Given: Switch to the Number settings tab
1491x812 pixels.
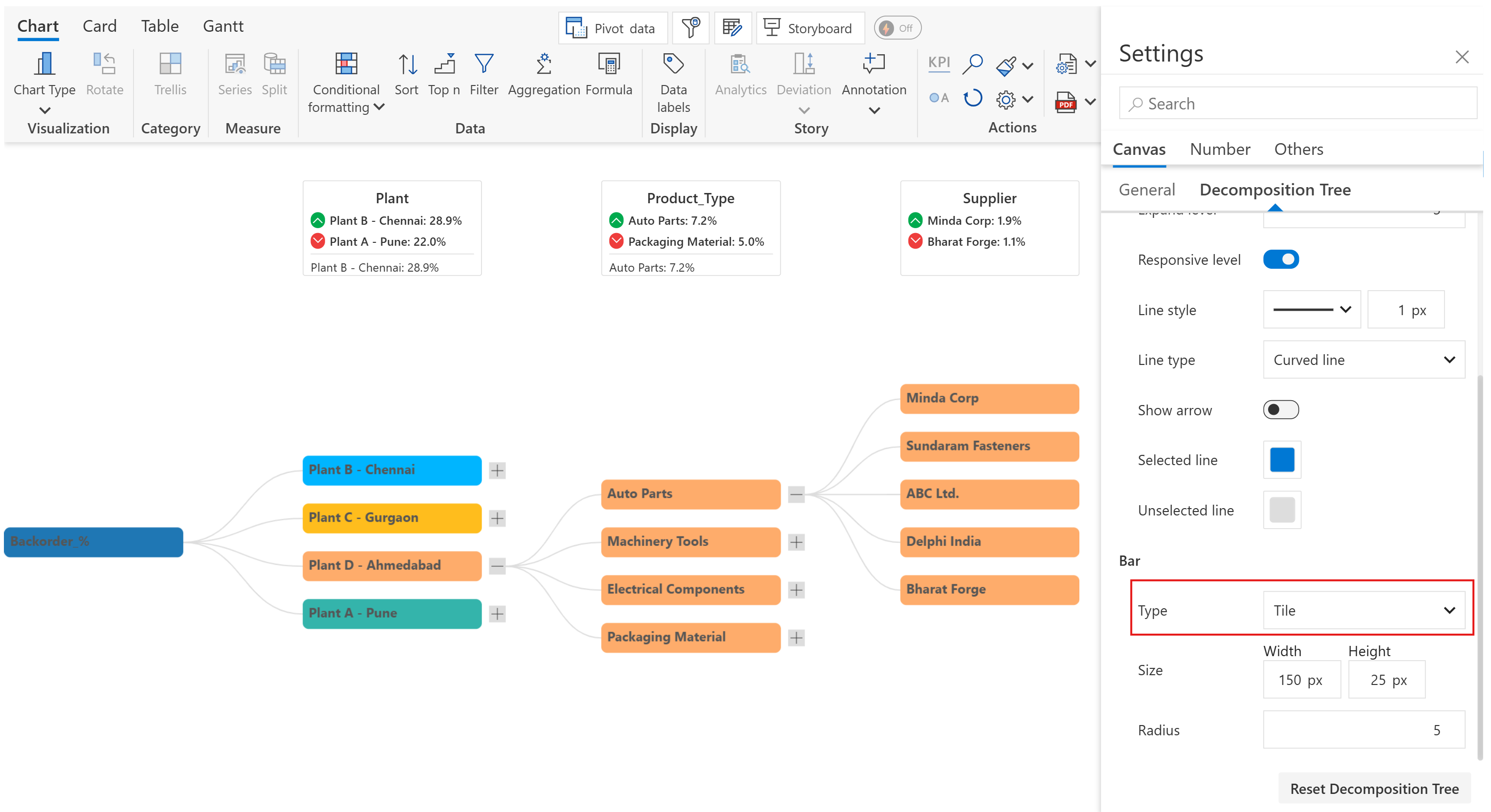Looking at the screenshot, I should pyautogui.click(x=1220, y=149).
